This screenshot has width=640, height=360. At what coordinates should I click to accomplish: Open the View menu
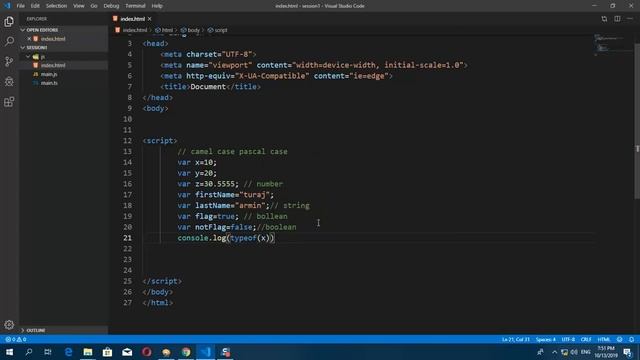79,6
